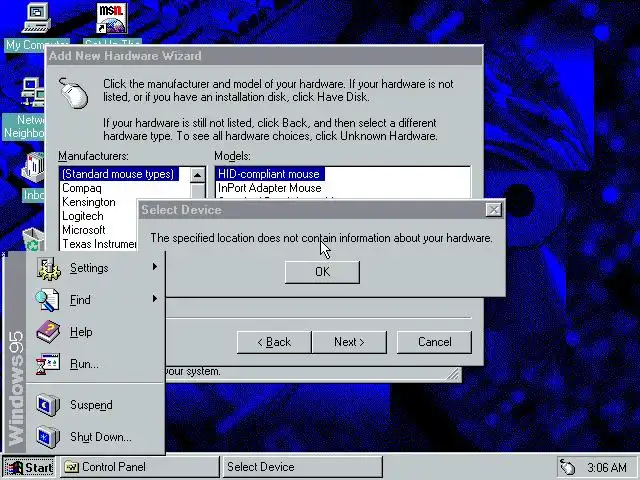Screen dimensions: 640x480
Task: Switch to Select Device taskbar button
Action: (302, 467)
